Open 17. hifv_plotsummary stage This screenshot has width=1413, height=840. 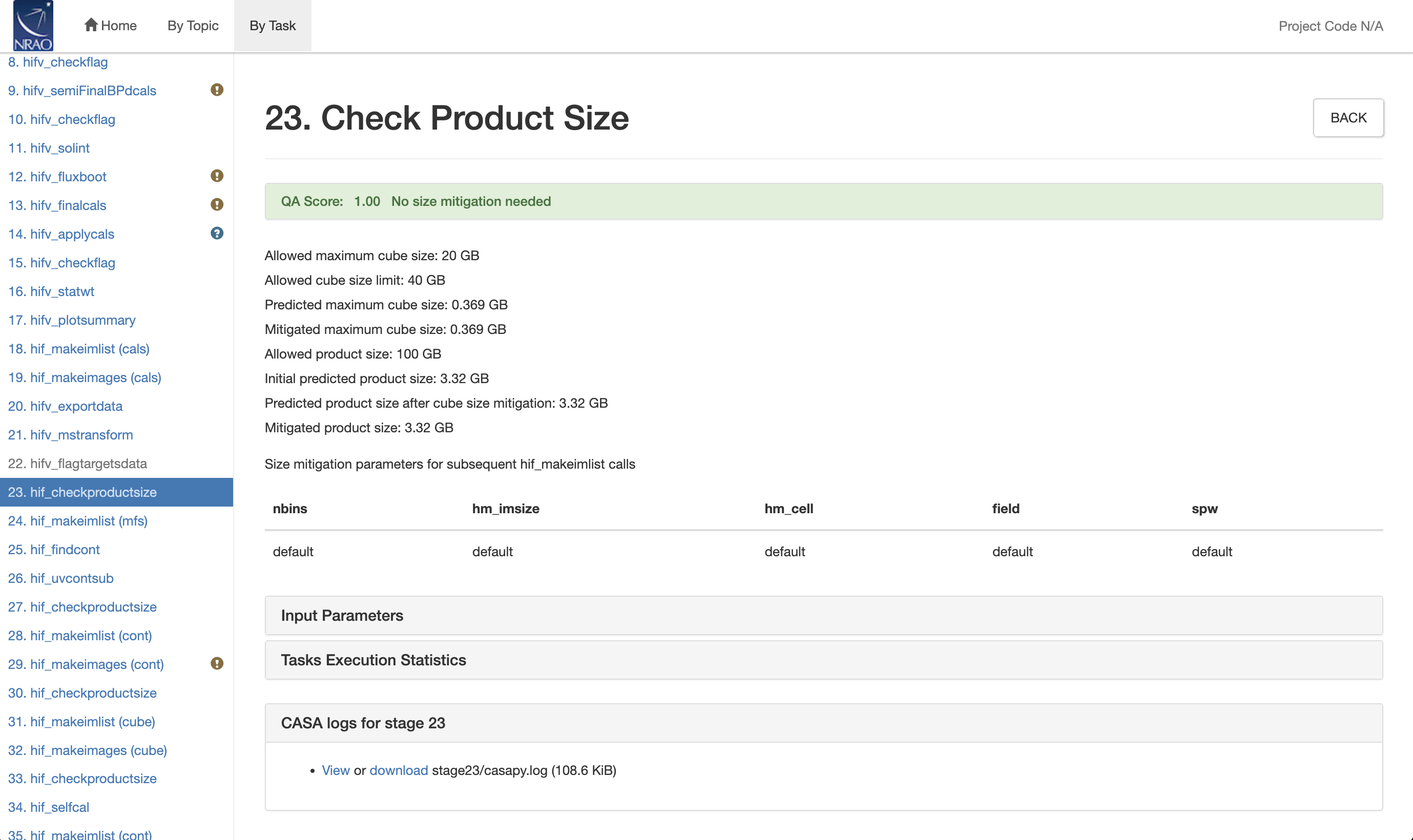pyautogui.click(x=72, y=320)
